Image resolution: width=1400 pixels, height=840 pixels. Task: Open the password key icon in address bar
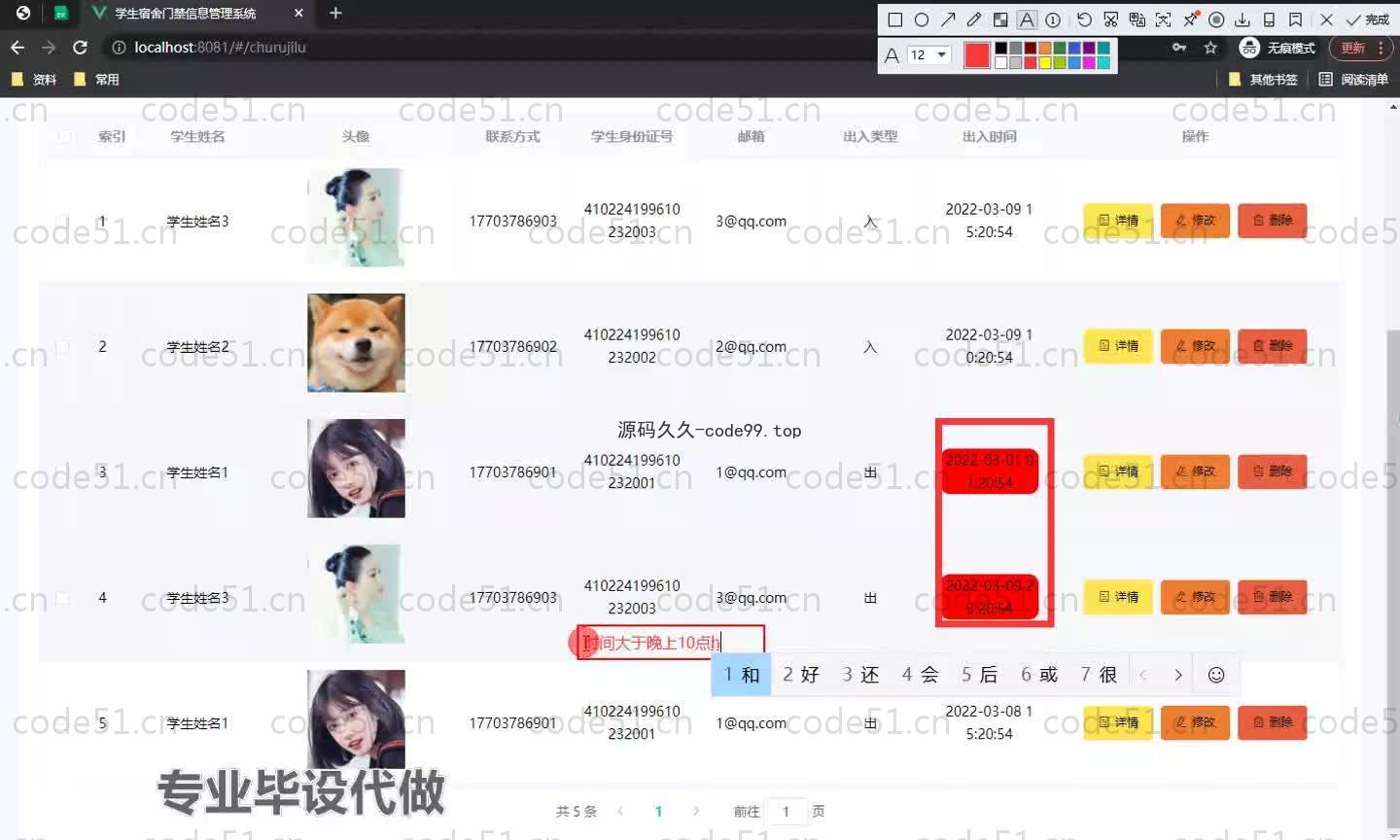click(1179, 47)
